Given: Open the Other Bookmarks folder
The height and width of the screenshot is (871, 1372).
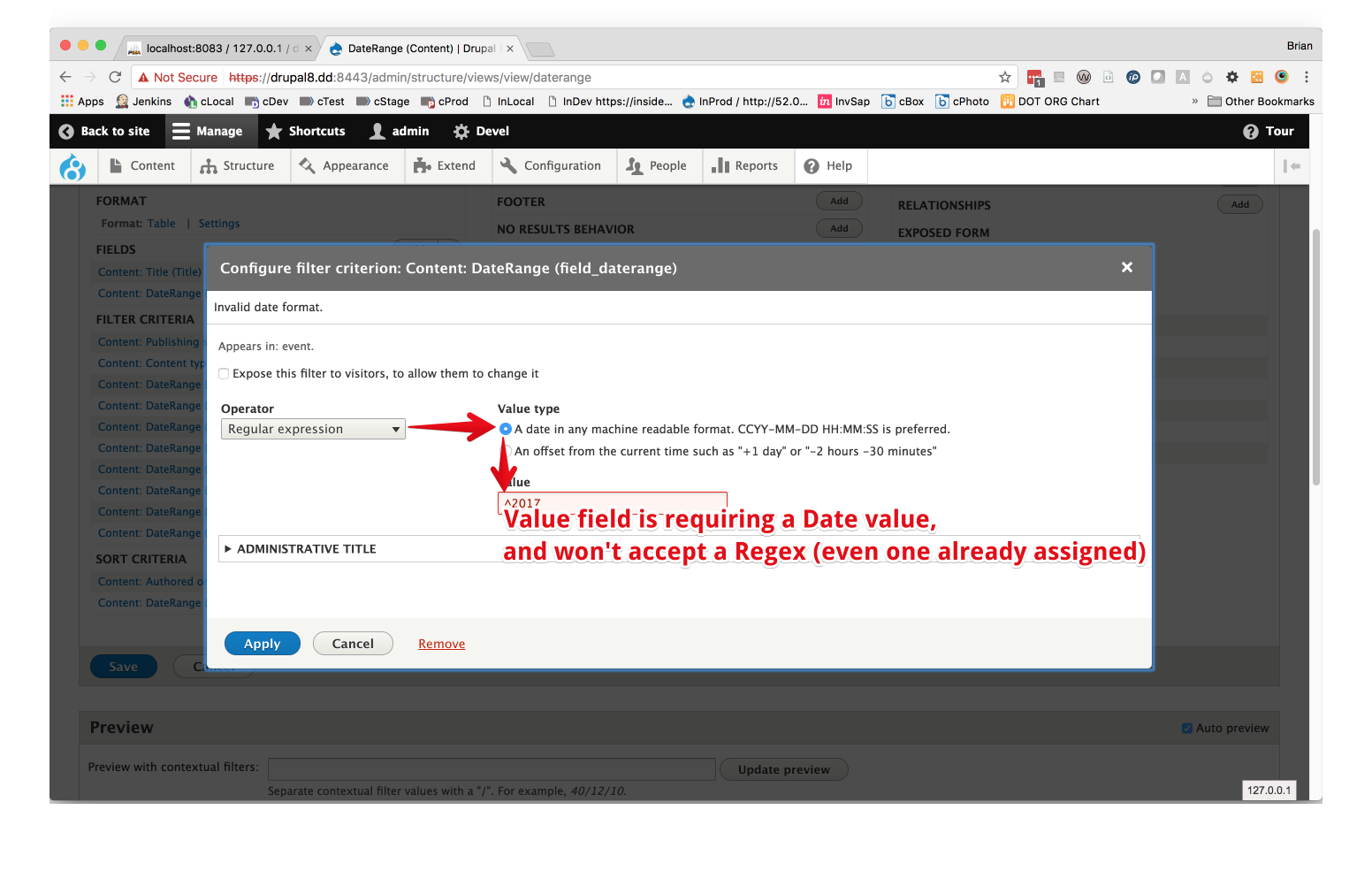Looking at the screenshot, I should coord(1261,102).
